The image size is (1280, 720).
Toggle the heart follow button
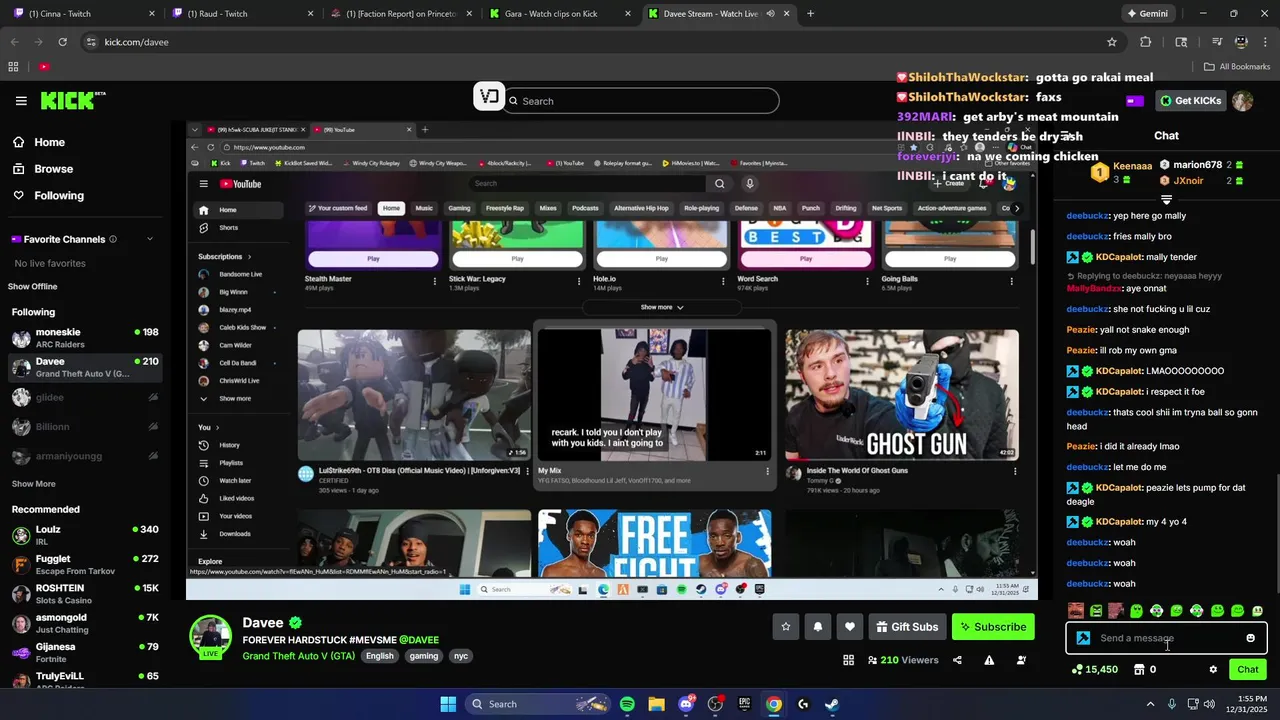pos(850,627)
